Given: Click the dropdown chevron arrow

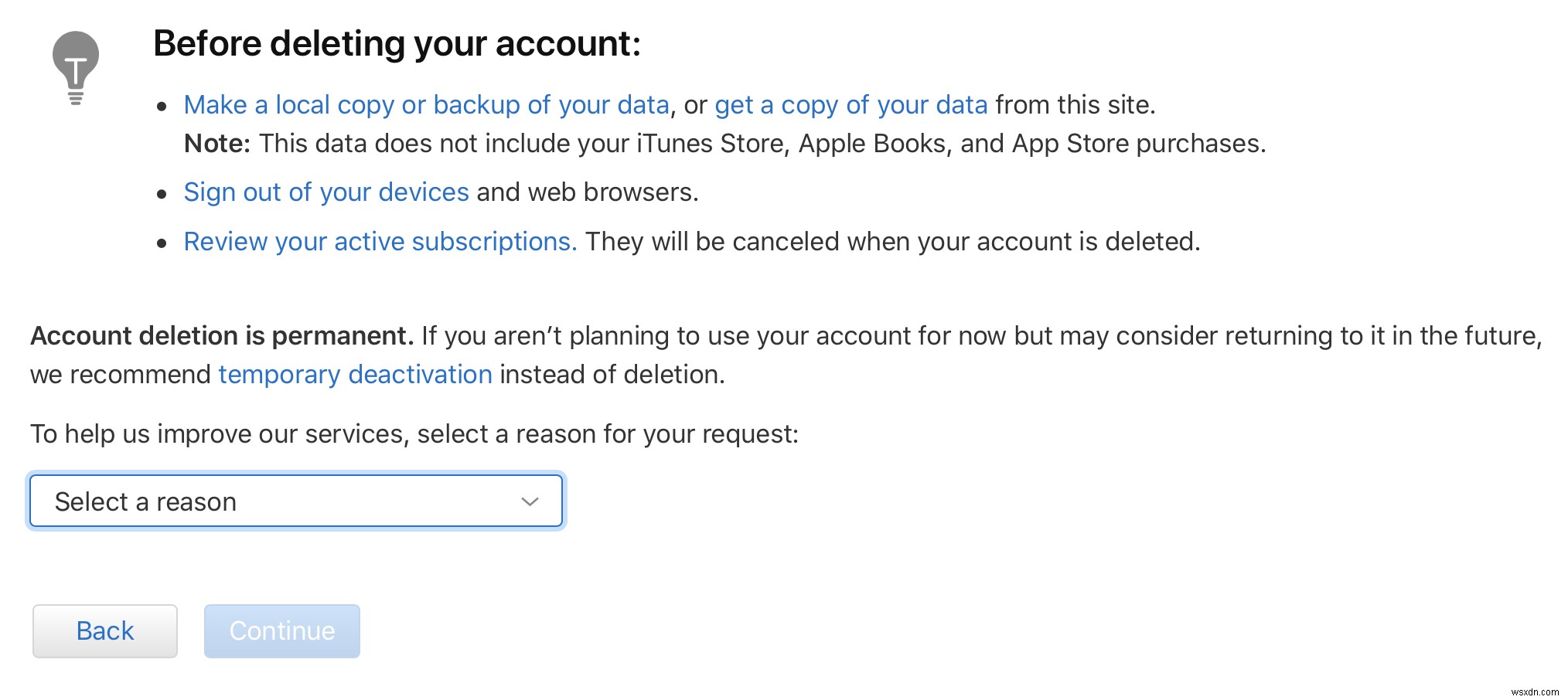Looking at the screenshot, I should pyautogui.click(x=529, y=501).
